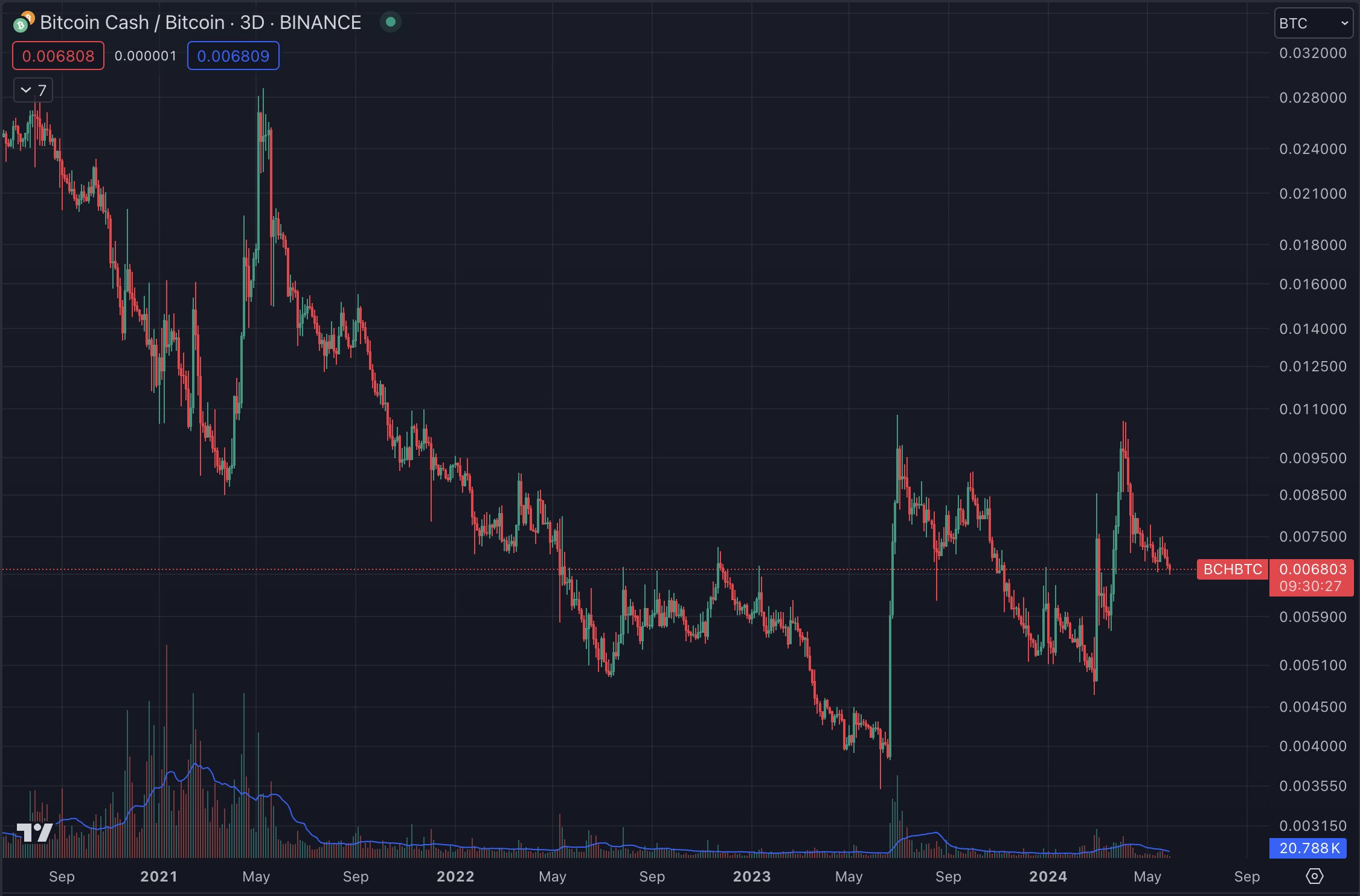This screenshot has height=896, width=1360.
Task: Click the TradingView logo watermark button
Action: tap(34, 832)
